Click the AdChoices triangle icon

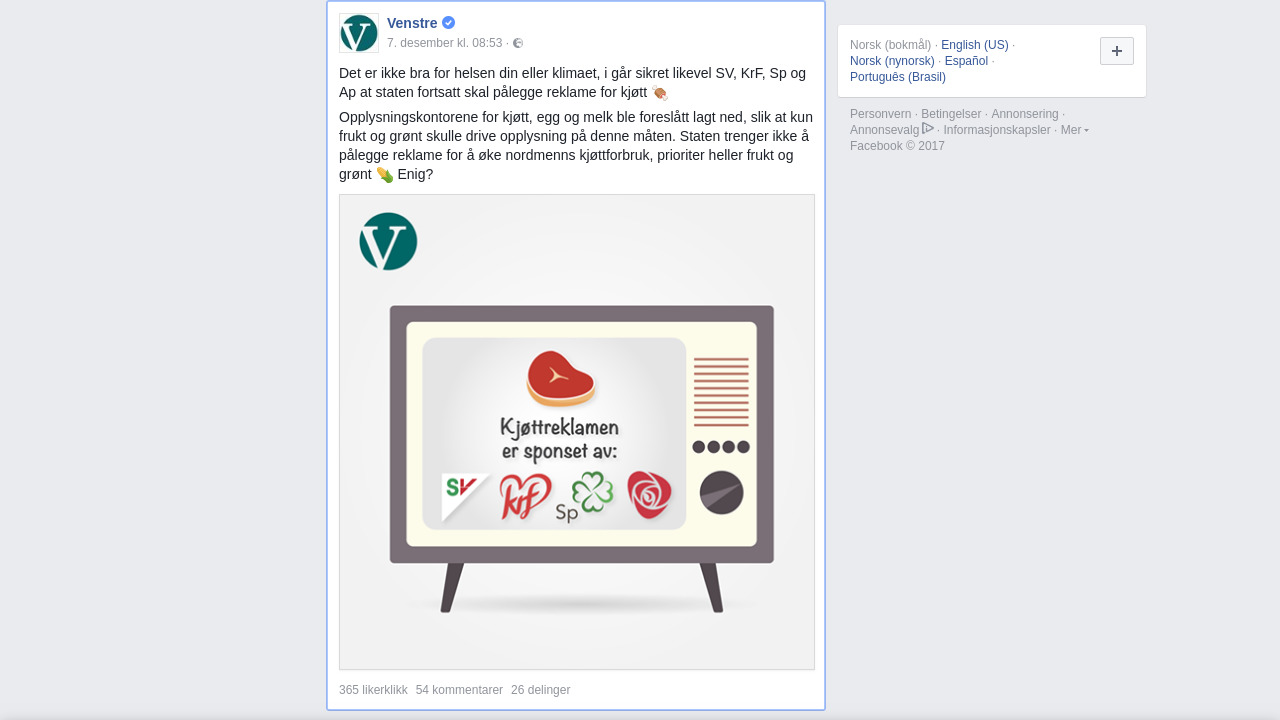click(x=928, y=128)
